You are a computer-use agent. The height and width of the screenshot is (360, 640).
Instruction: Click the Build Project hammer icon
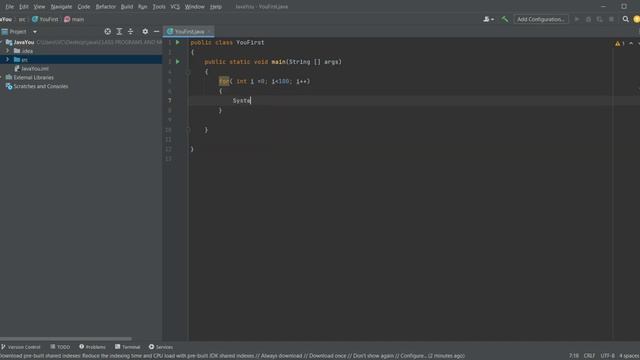click(505, 19)
